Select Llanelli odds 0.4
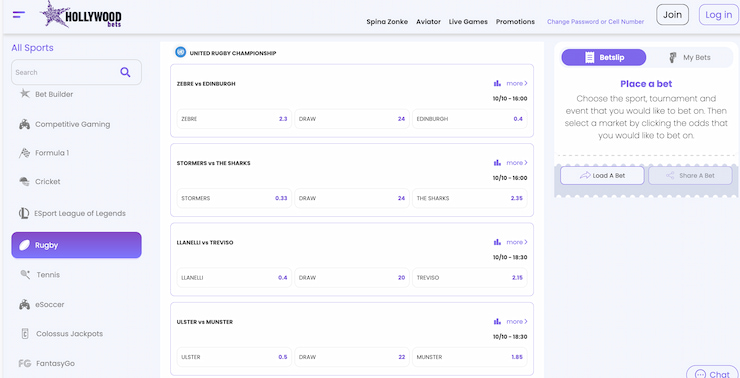 235,277
